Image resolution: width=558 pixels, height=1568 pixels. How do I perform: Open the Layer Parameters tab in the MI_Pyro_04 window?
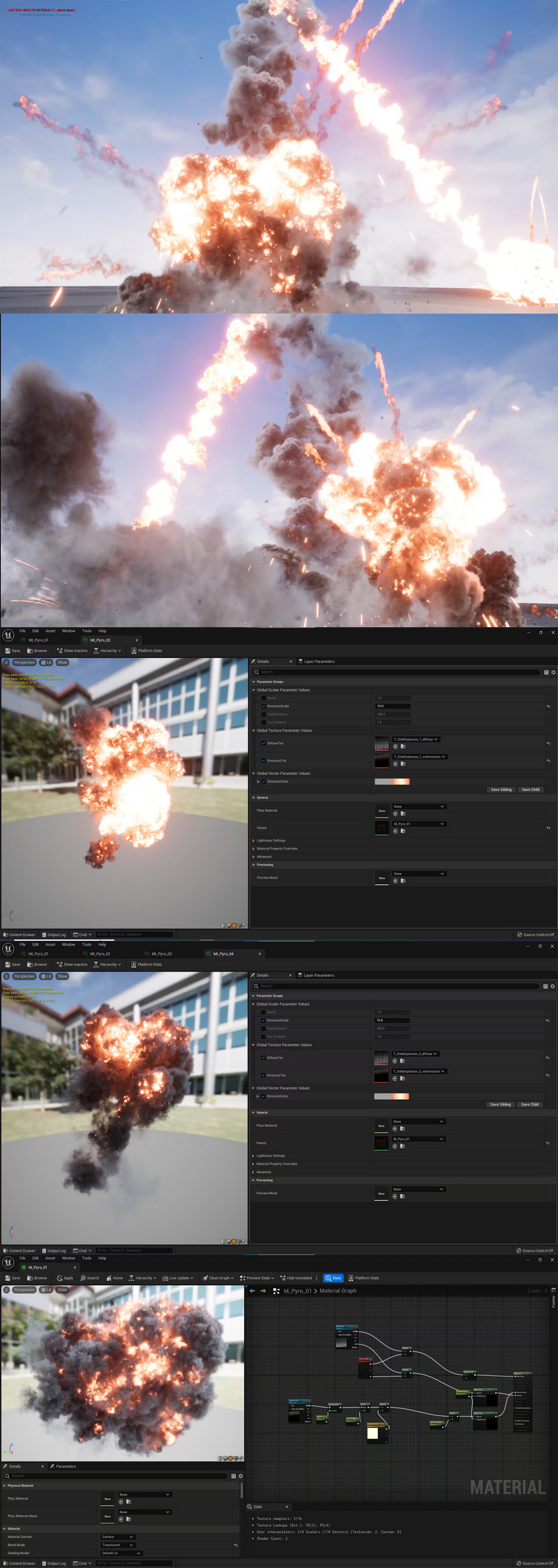point(318,976)
